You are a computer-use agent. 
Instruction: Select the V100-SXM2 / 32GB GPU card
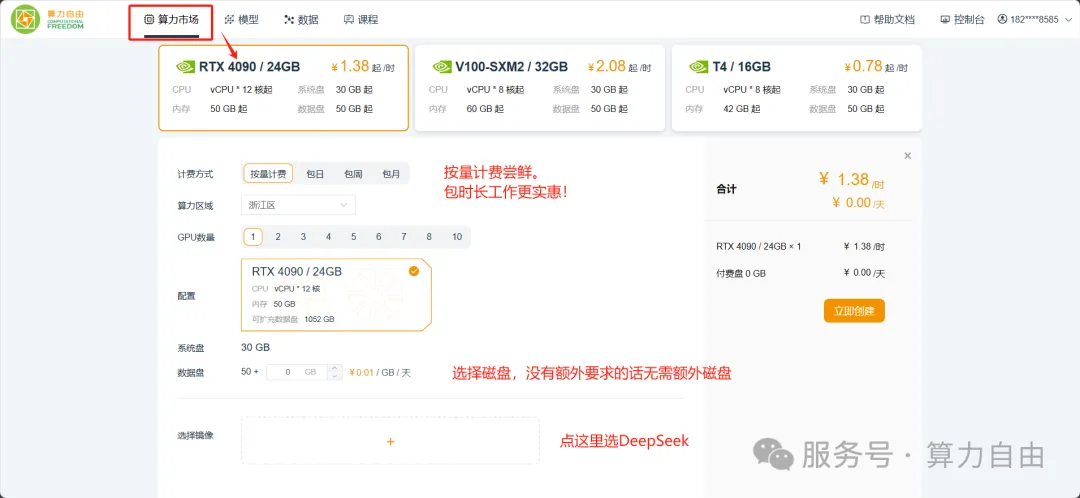539,88
